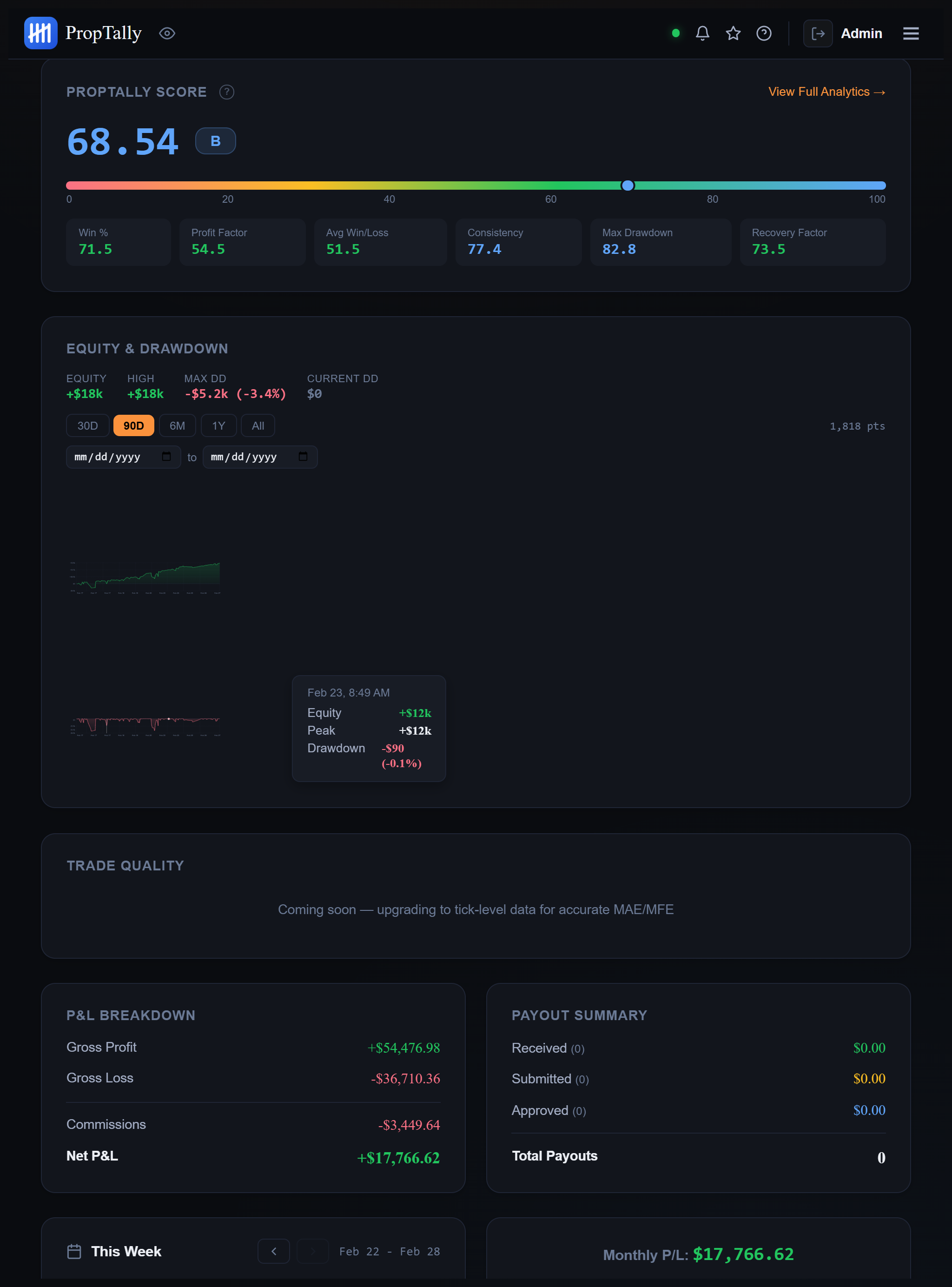The width and height of the screenshot is (952, 1287).
Task: Switch to the 30D time range tab
Action: click(87, 425)
